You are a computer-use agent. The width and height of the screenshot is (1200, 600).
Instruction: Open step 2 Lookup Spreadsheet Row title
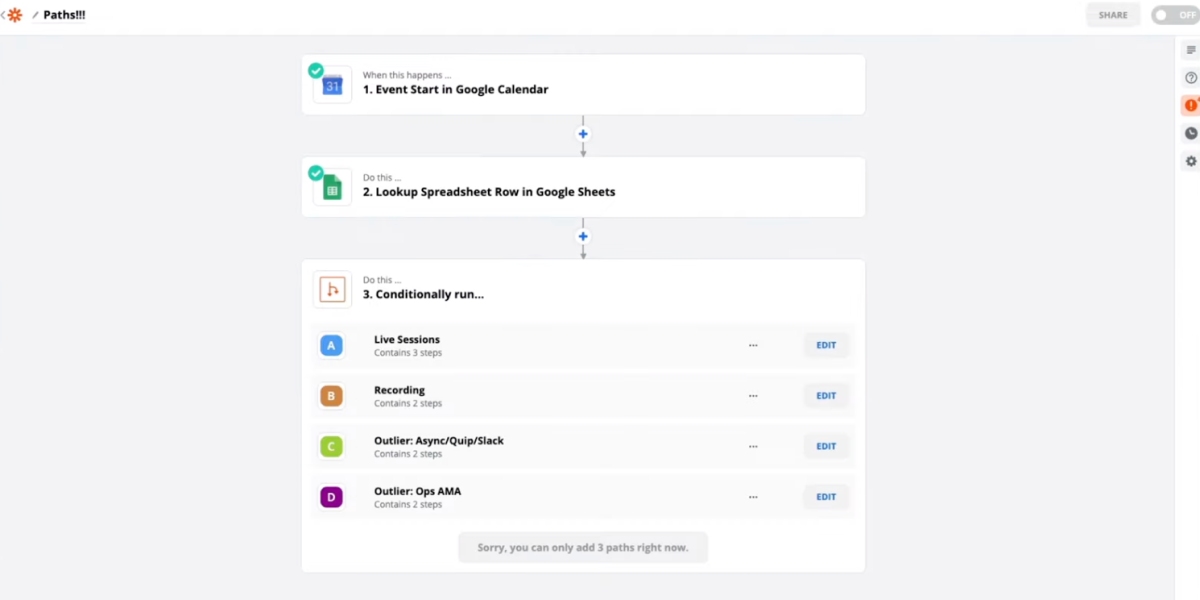click(x=489, y=192)
